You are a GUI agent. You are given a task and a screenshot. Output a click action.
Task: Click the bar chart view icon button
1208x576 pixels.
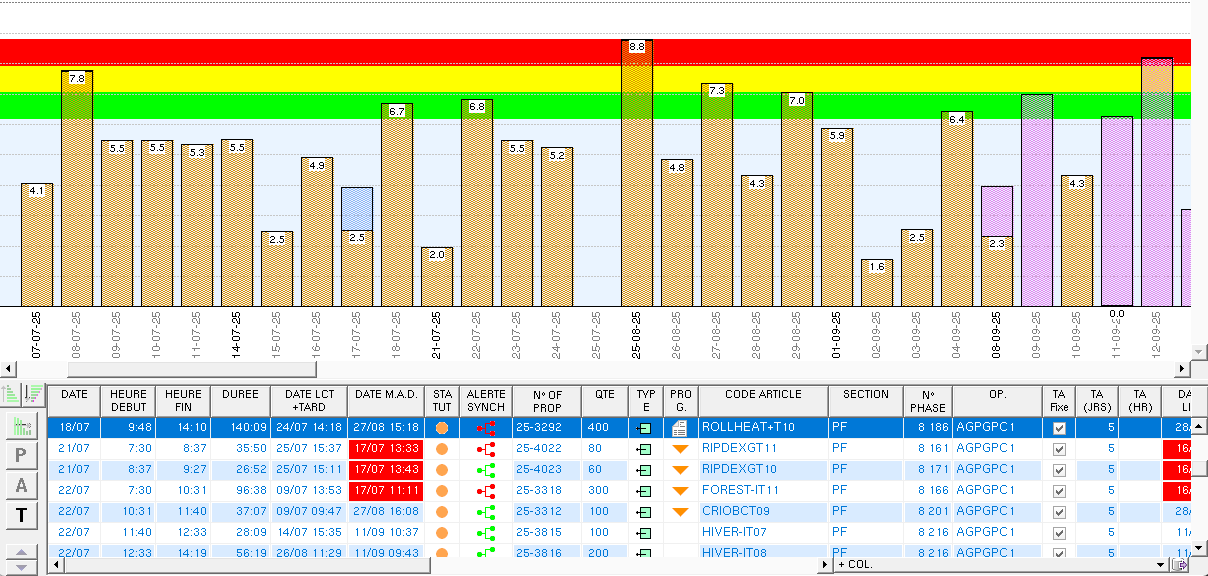tap(22, 426)
